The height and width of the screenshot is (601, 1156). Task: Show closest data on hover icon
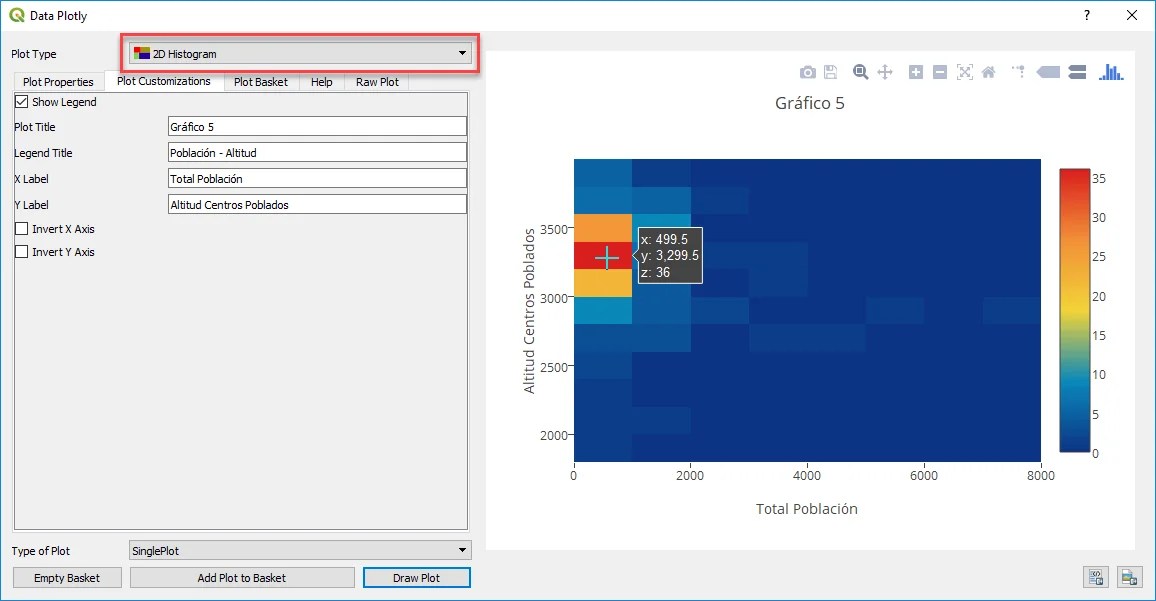coord(1048,72)
